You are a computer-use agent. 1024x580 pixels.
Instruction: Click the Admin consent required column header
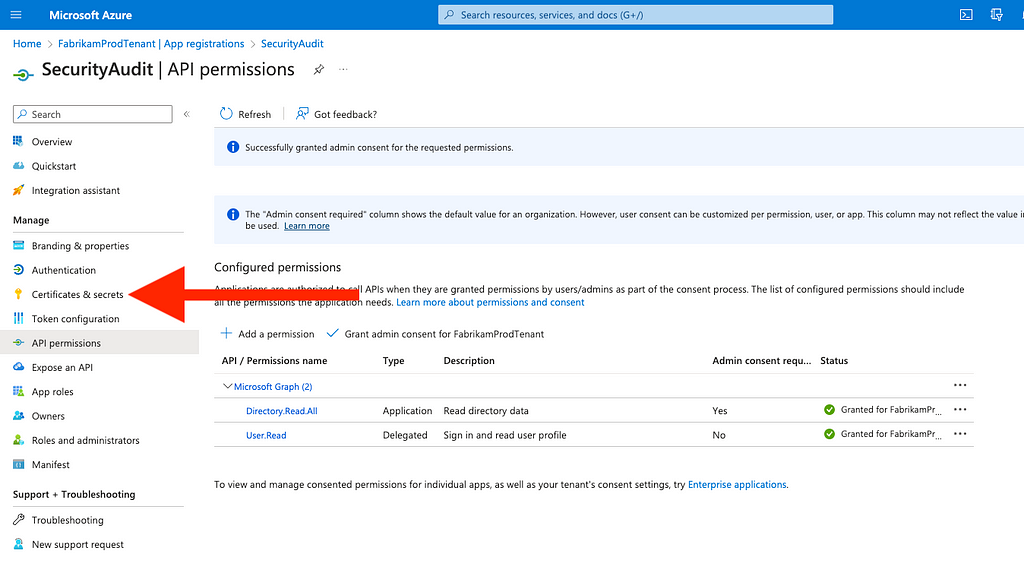tap(761, 361)
